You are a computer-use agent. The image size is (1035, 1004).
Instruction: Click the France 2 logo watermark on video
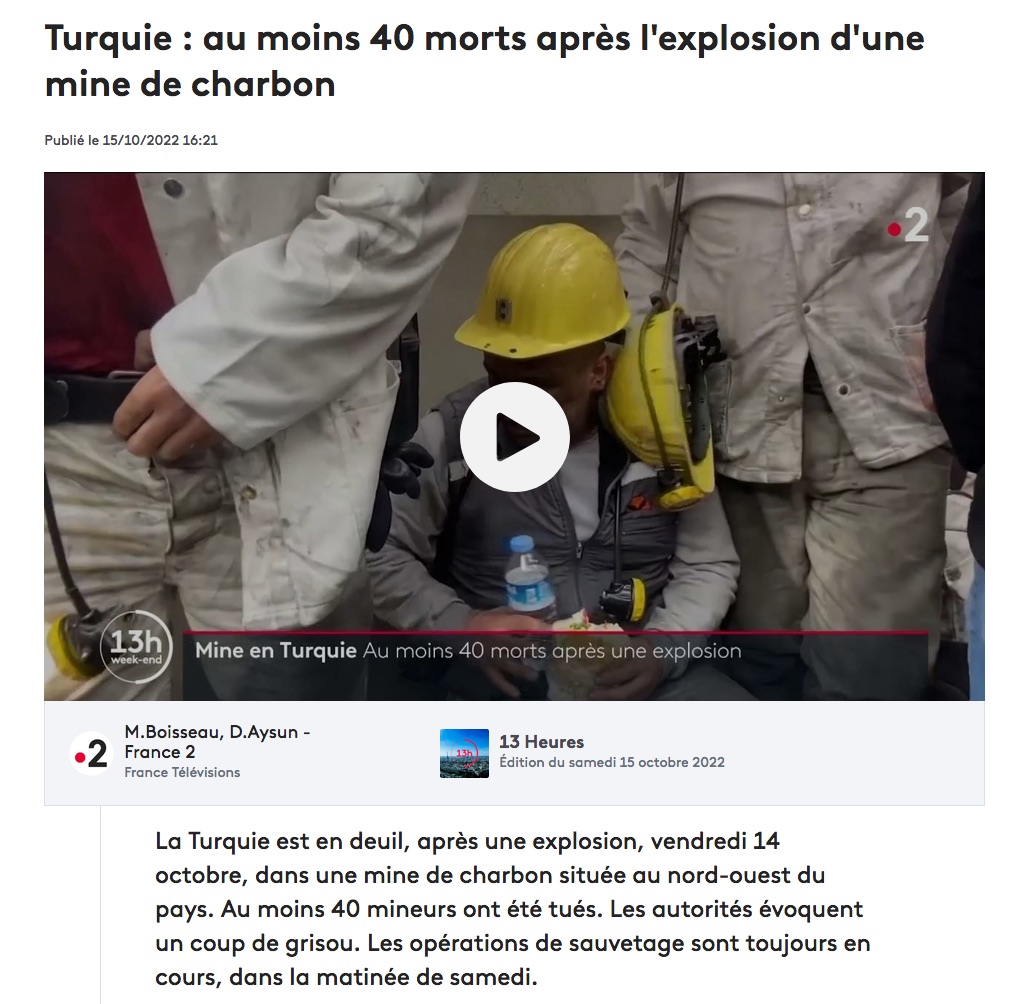tap(908, 225)
